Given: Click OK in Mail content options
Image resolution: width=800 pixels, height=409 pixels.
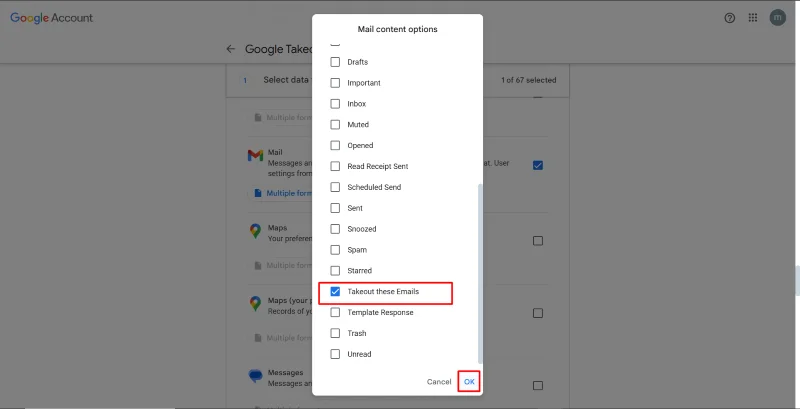Looking at the screenshot, I should click(x=469, y=381).
